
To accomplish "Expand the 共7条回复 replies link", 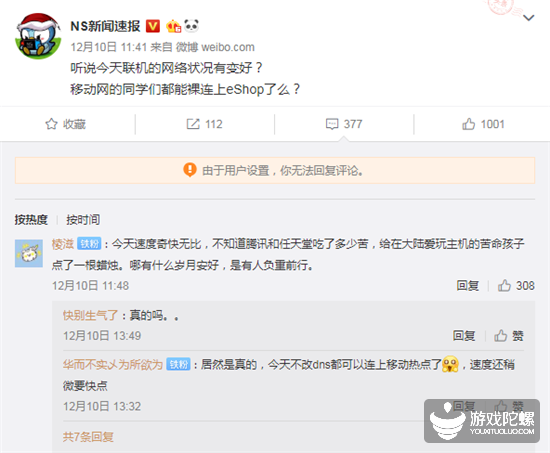I will click(88, 437).
